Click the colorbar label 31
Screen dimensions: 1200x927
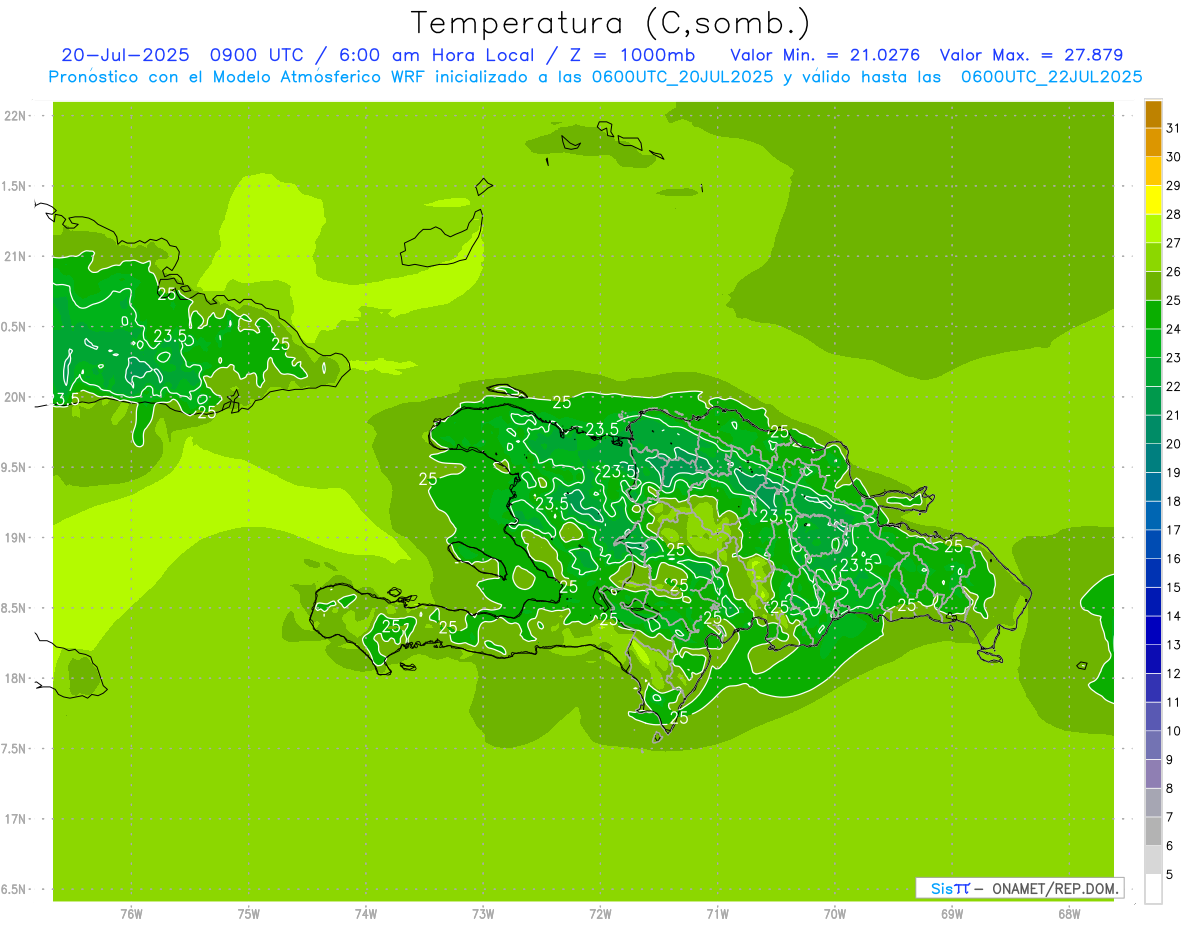(x=1174, y=128)
